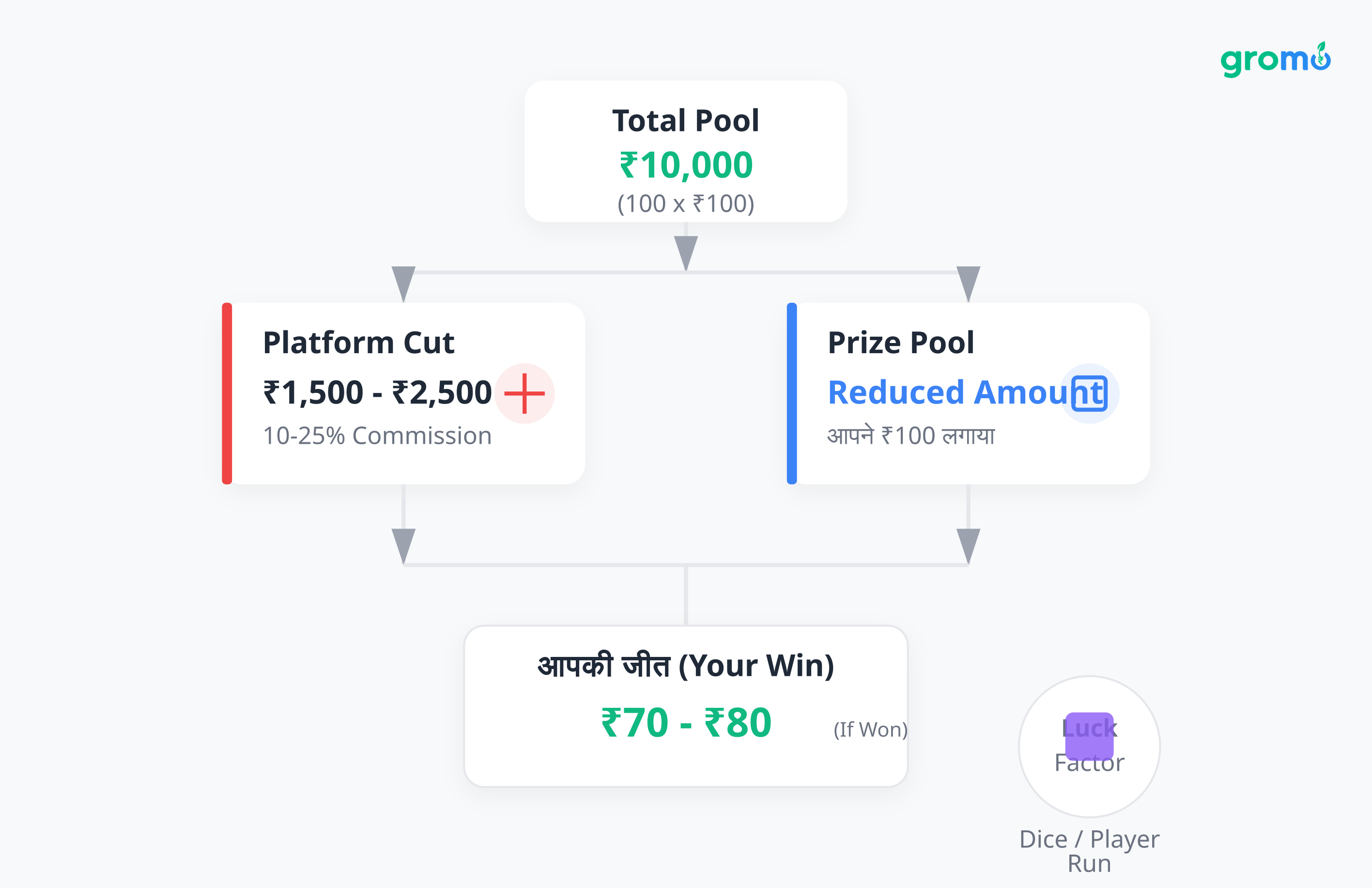Click the Dice / Player Run label
Screen dimensions: 1372x888
tap(1089, 851)
